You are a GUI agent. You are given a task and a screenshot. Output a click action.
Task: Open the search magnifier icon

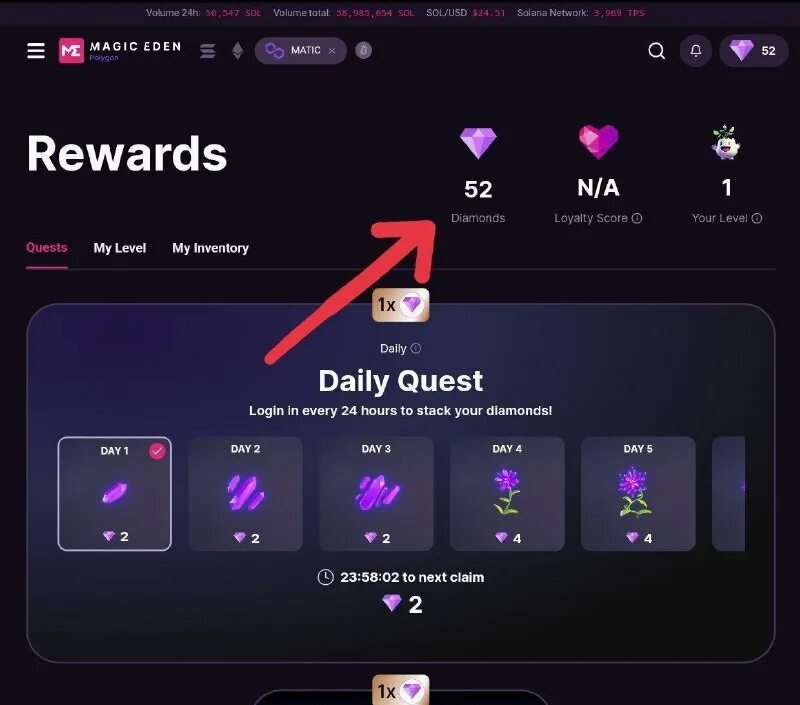pos(656,51)
